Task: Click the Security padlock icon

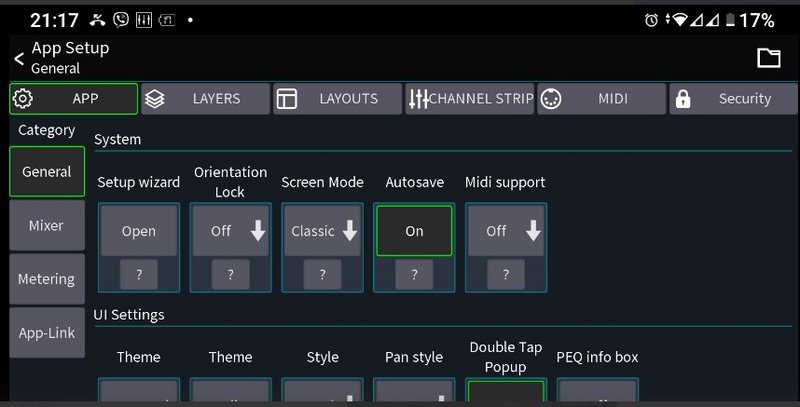Action: point(683,99)
